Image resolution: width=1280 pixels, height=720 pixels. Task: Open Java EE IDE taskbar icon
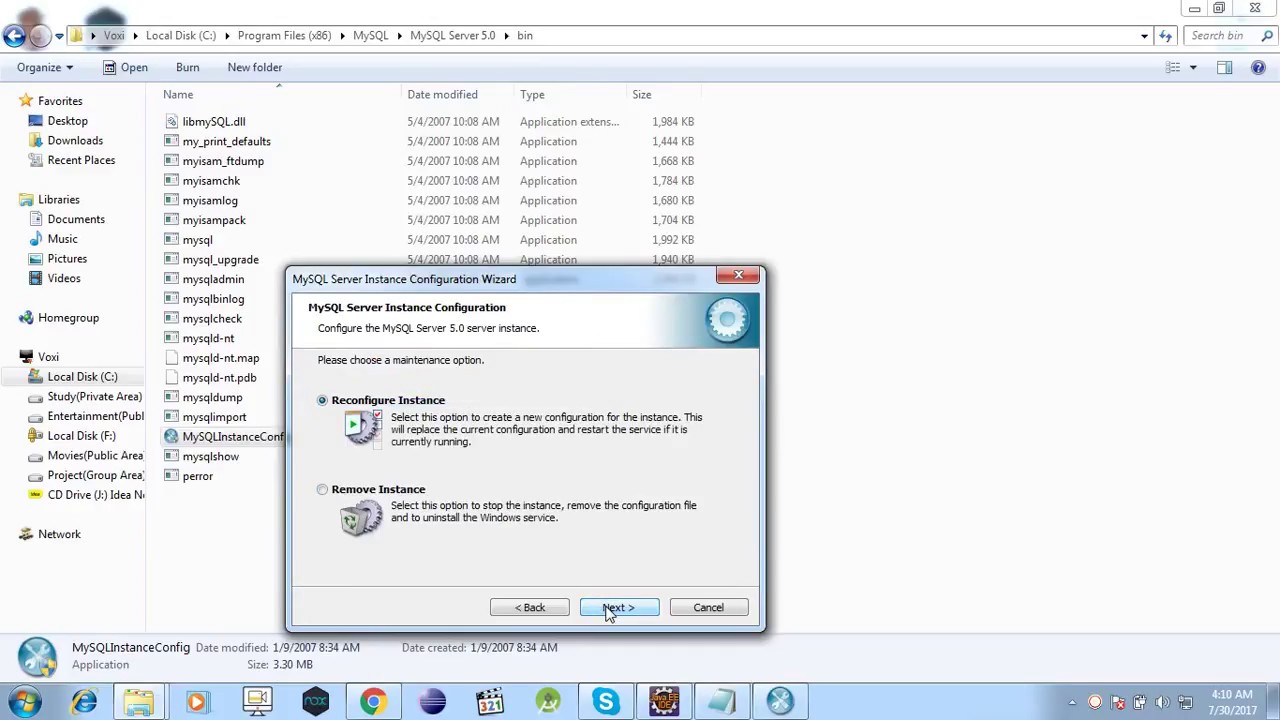[664, 702]
